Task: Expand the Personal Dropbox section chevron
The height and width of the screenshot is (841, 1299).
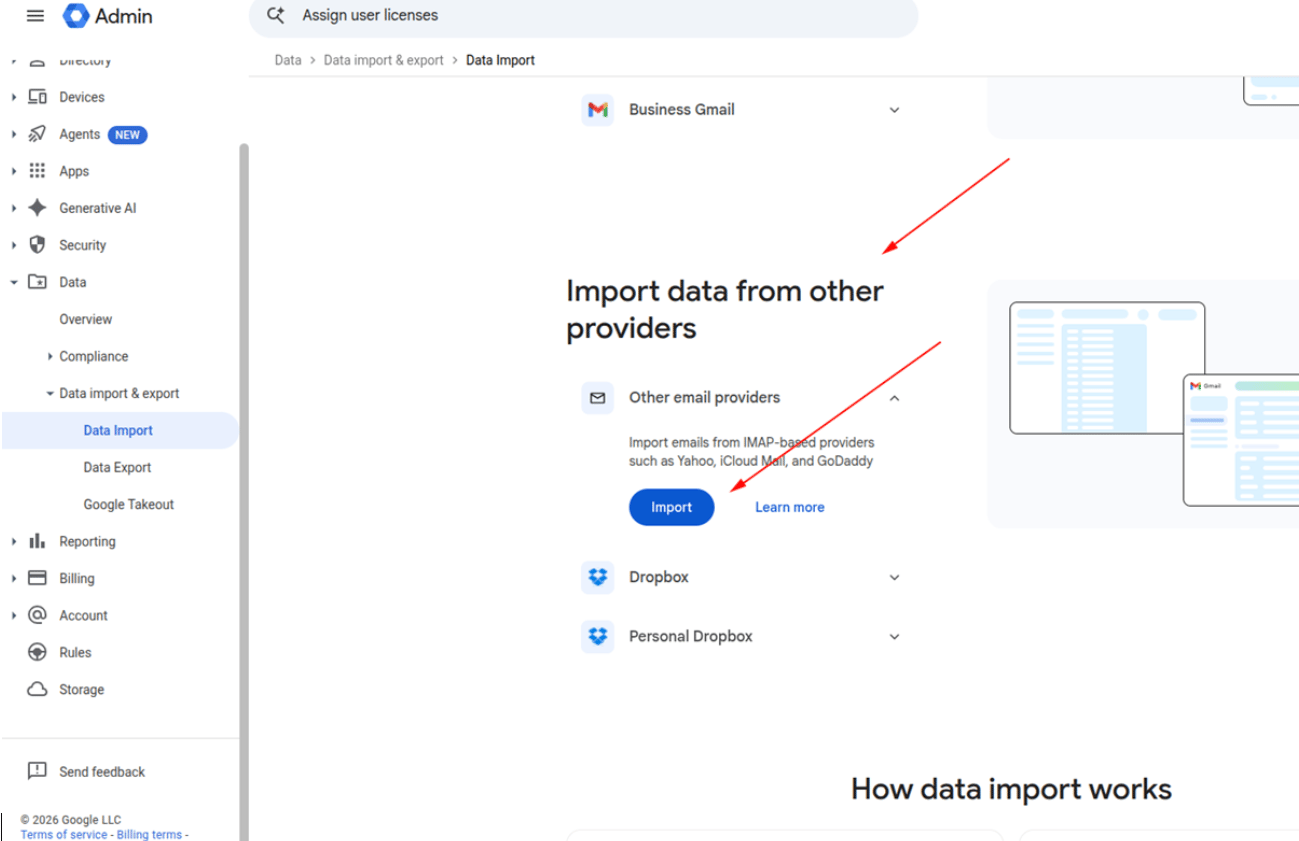Action: pos(894,636)
